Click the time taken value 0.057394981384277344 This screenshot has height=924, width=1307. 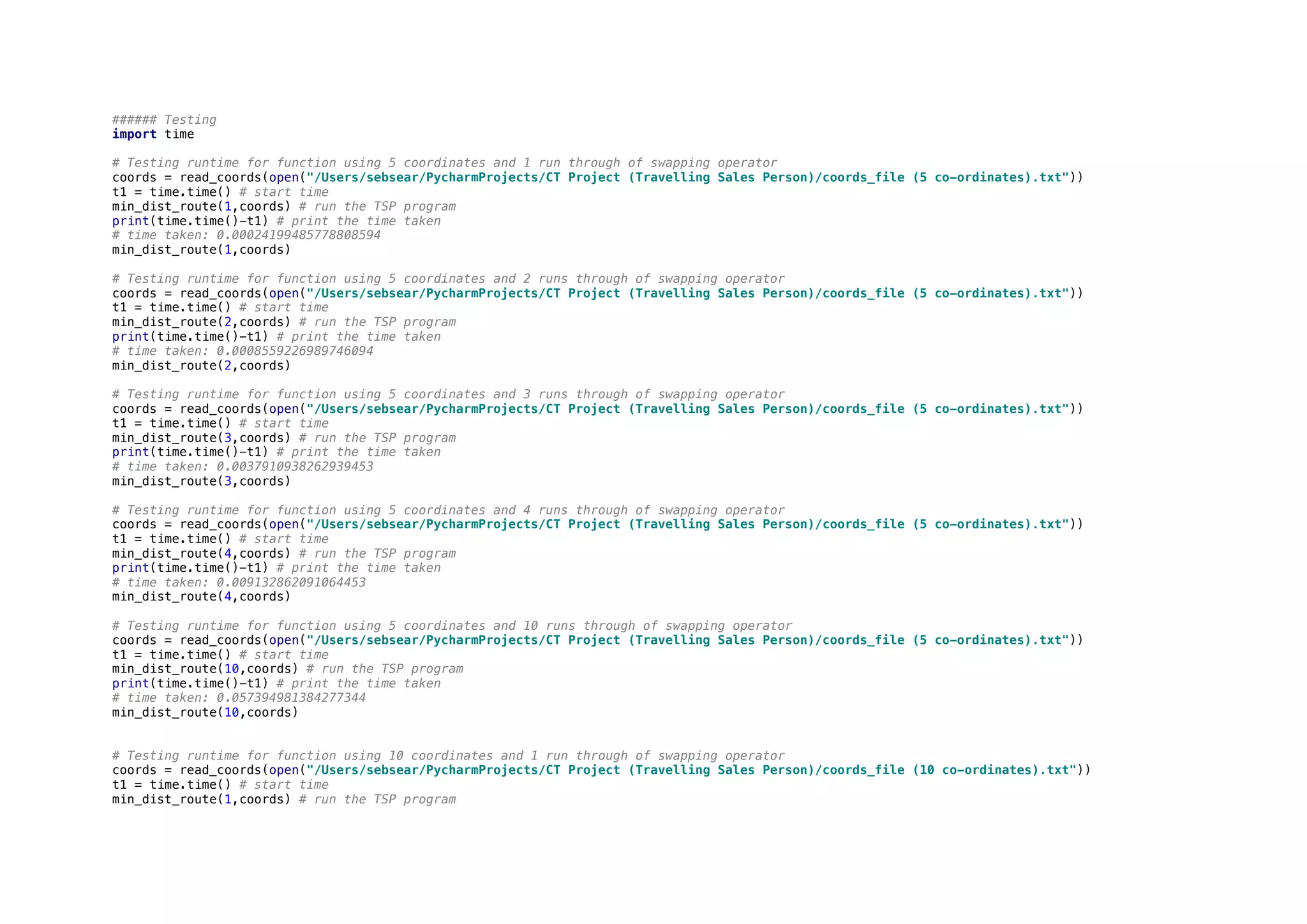[x=291, y=697]
